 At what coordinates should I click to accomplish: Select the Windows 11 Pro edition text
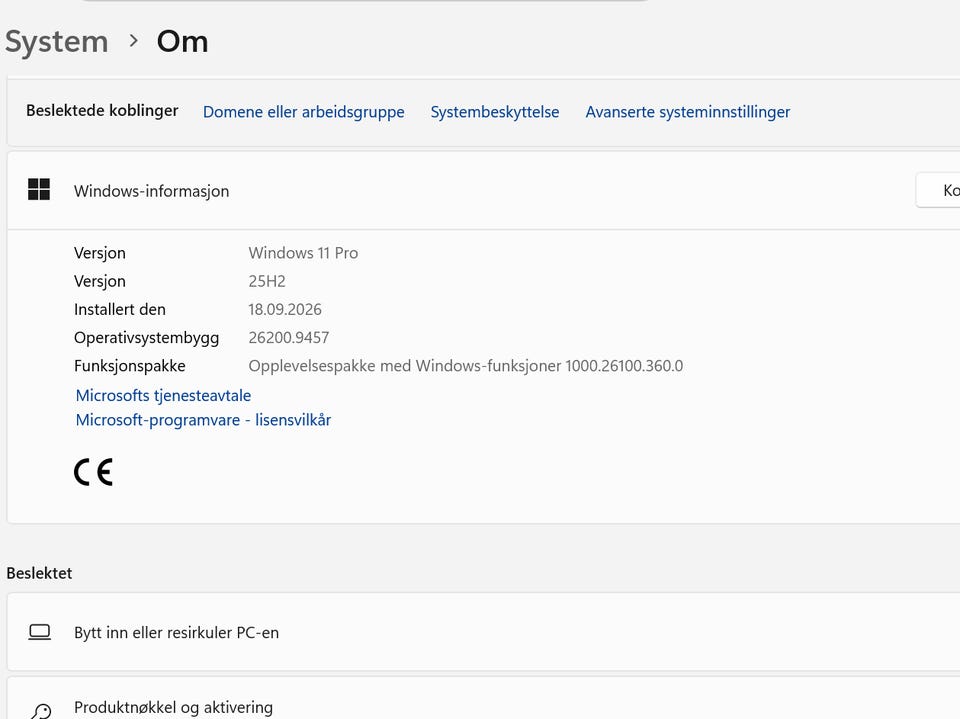[303, 253]
